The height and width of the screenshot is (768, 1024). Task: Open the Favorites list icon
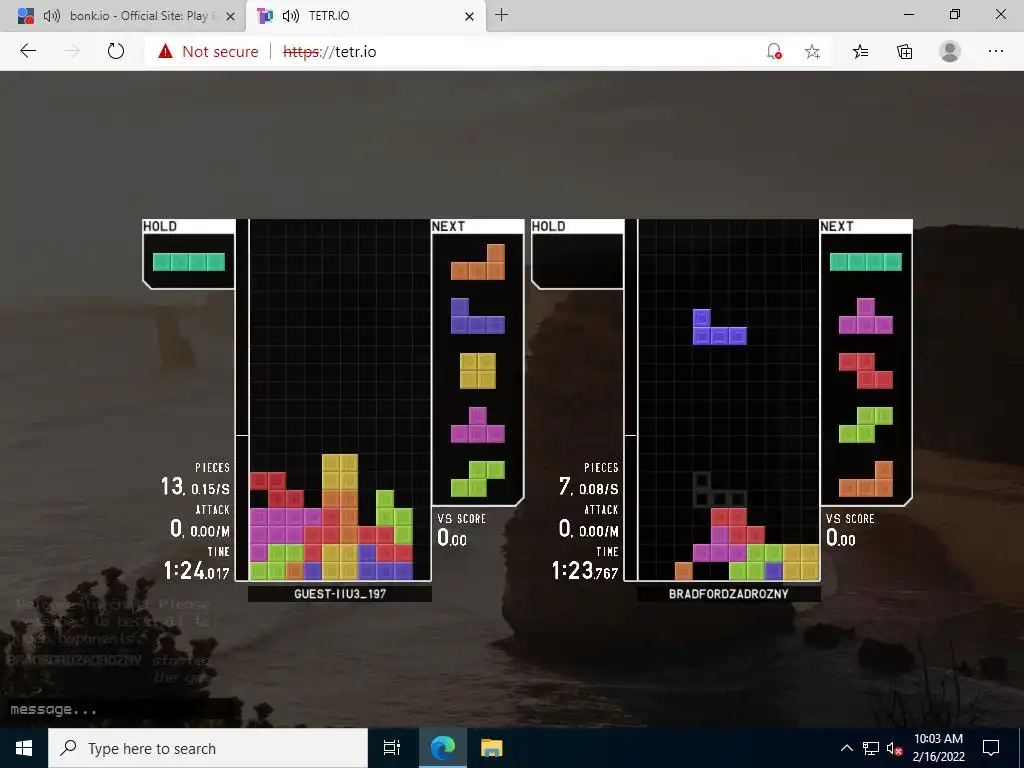[x=861, y=52]
